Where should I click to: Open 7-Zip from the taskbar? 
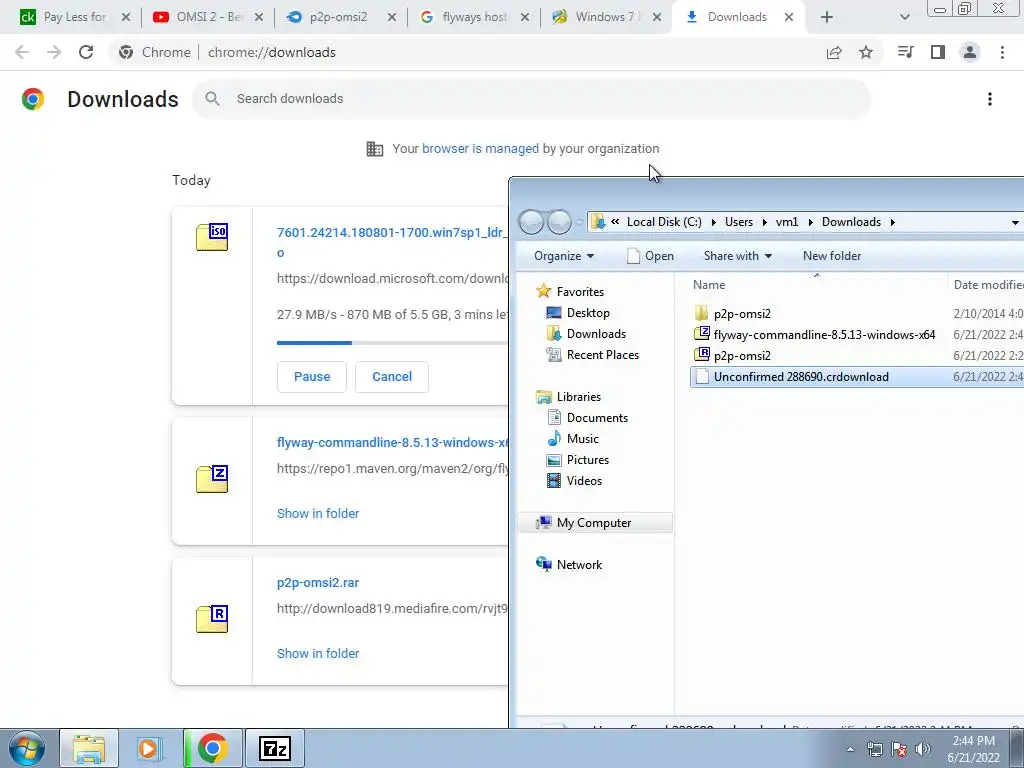point(274,748)
